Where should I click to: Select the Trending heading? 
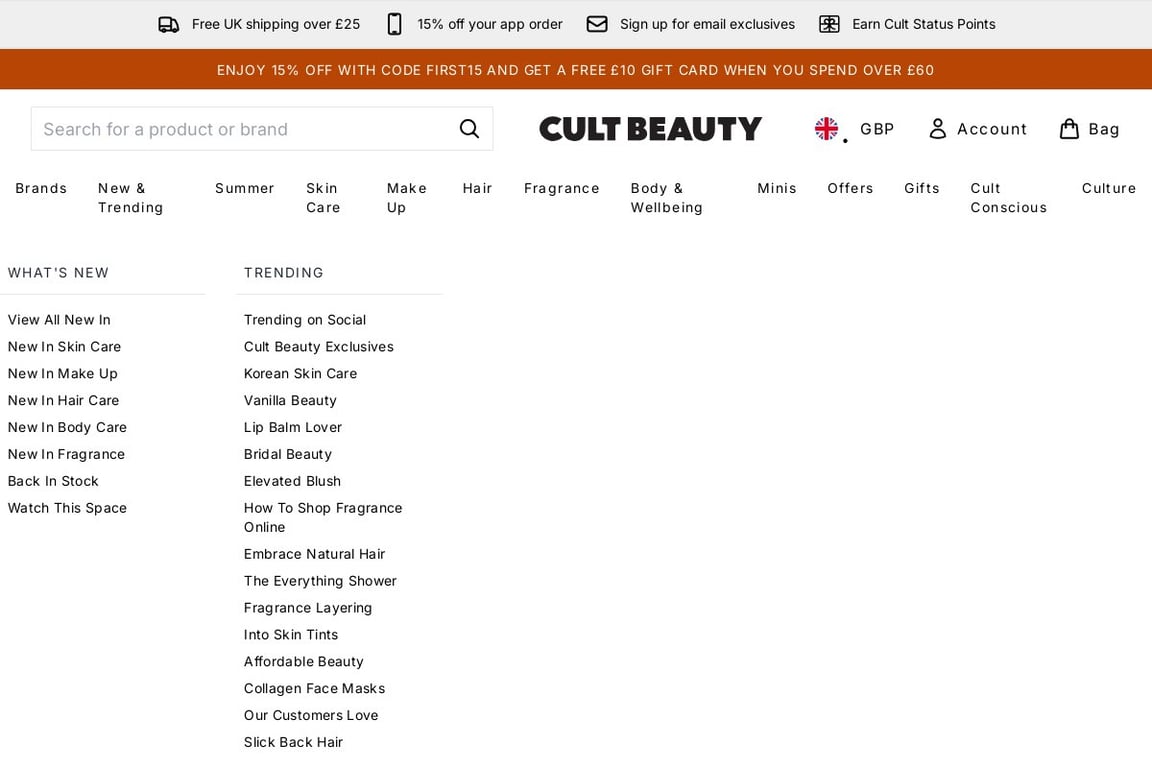(x=284, y=273)
